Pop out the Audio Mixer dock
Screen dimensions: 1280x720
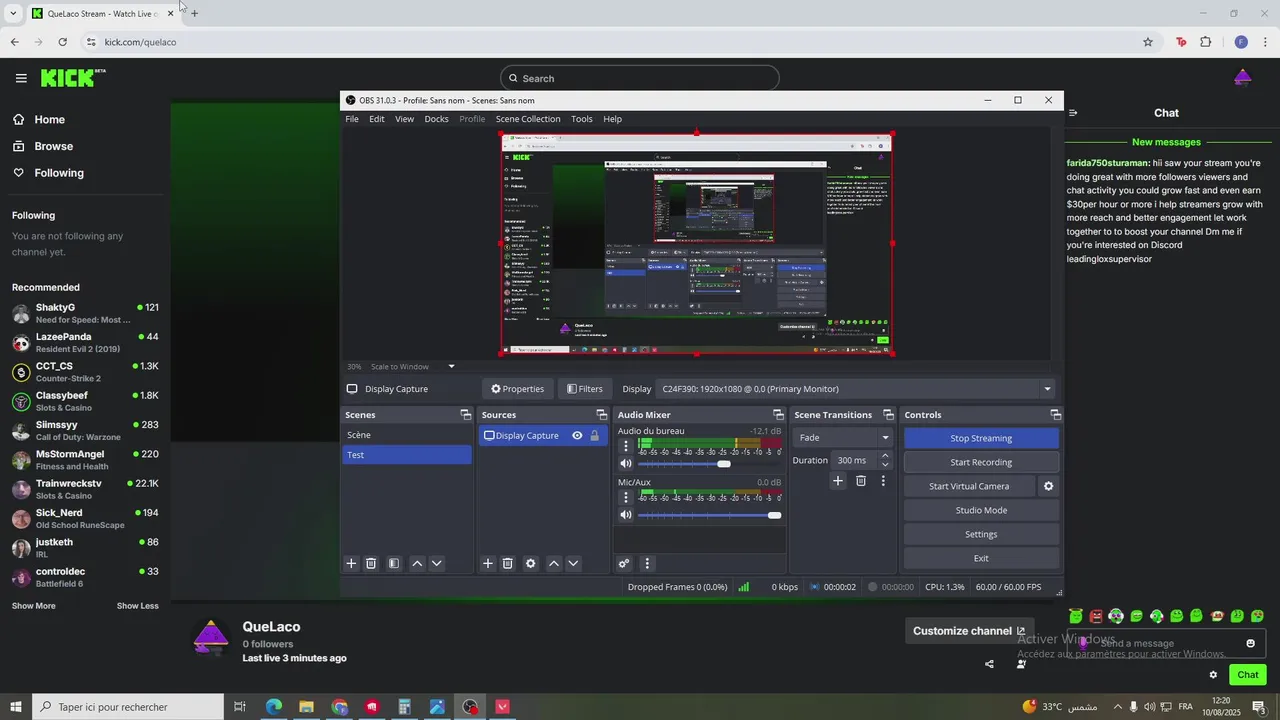[778, 414]
